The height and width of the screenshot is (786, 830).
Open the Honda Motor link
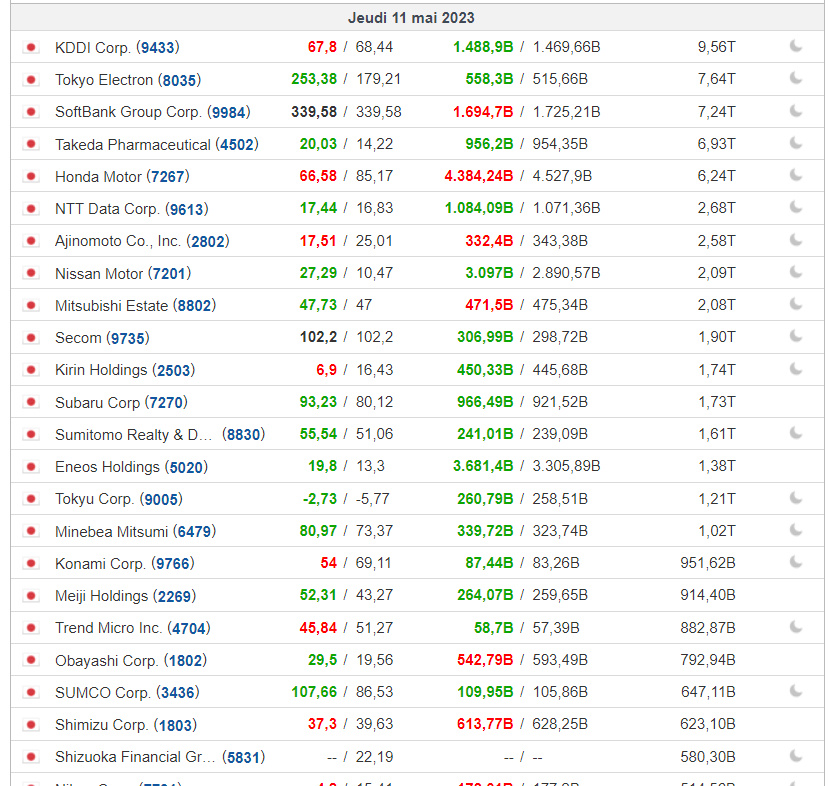98,176
